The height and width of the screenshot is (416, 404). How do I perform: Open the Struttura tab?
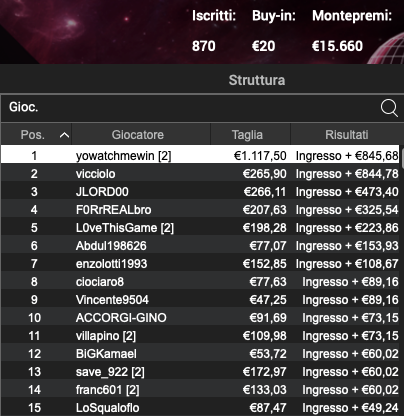(257, 80)
